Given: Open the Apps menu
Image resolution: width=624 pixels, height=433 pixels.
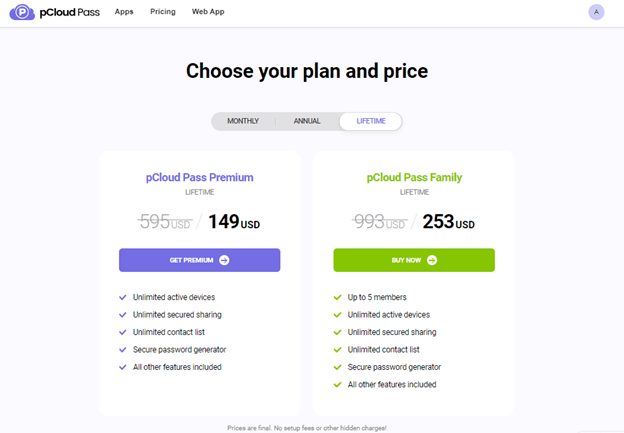Looking at the screenshot, I should click(124, 12).
